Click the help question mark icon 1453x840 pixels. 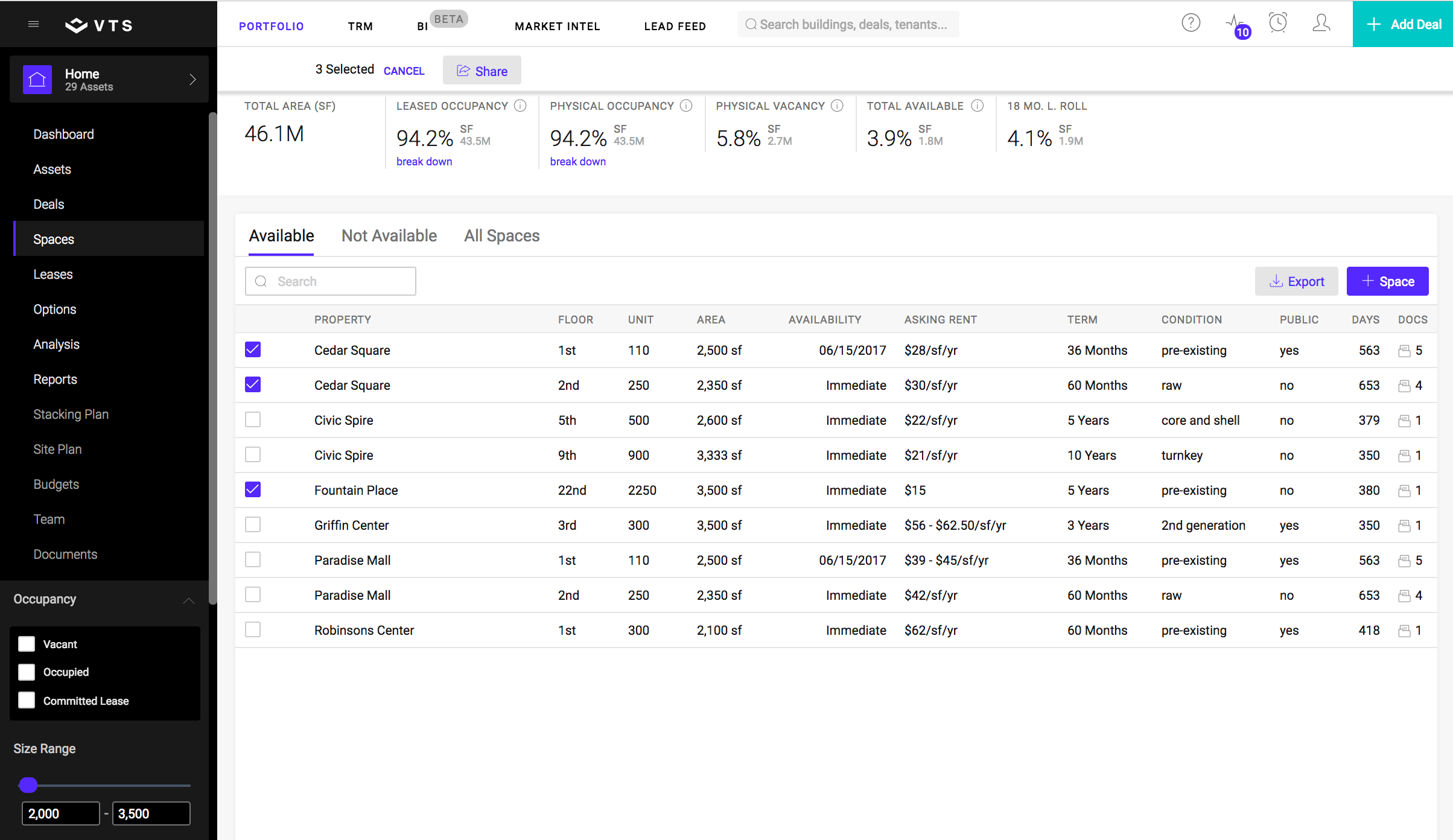tap(1191, 24)
